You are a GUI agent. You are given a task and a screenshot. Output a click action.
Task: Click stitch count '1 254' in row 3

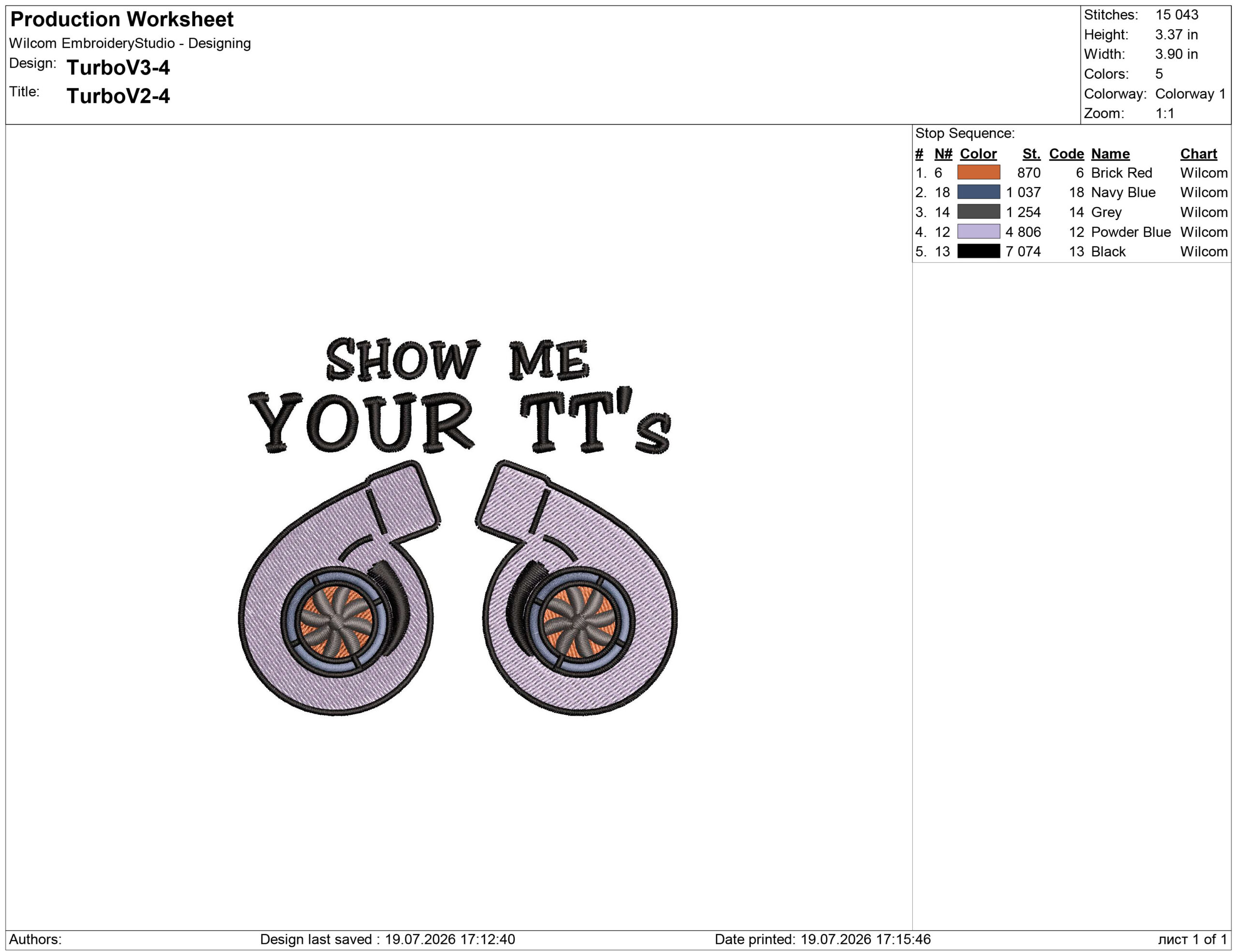coord(1023,212)
